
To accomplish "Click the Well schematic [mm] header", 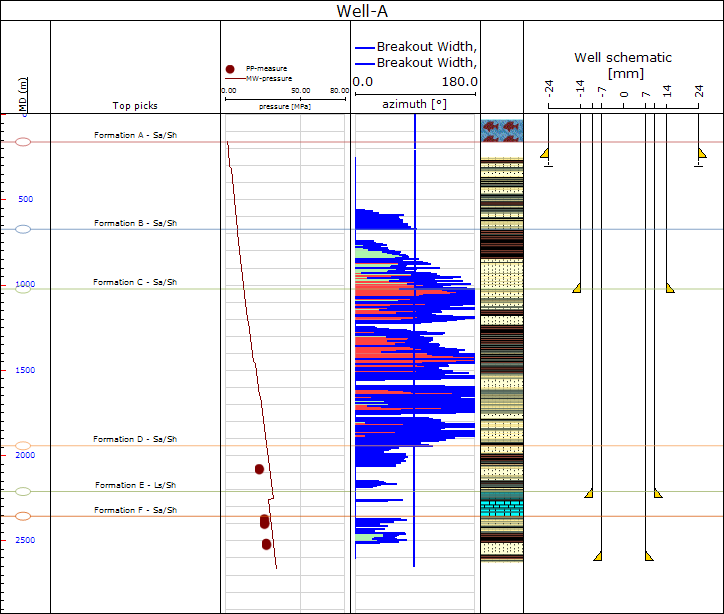I will click(623, 65).
